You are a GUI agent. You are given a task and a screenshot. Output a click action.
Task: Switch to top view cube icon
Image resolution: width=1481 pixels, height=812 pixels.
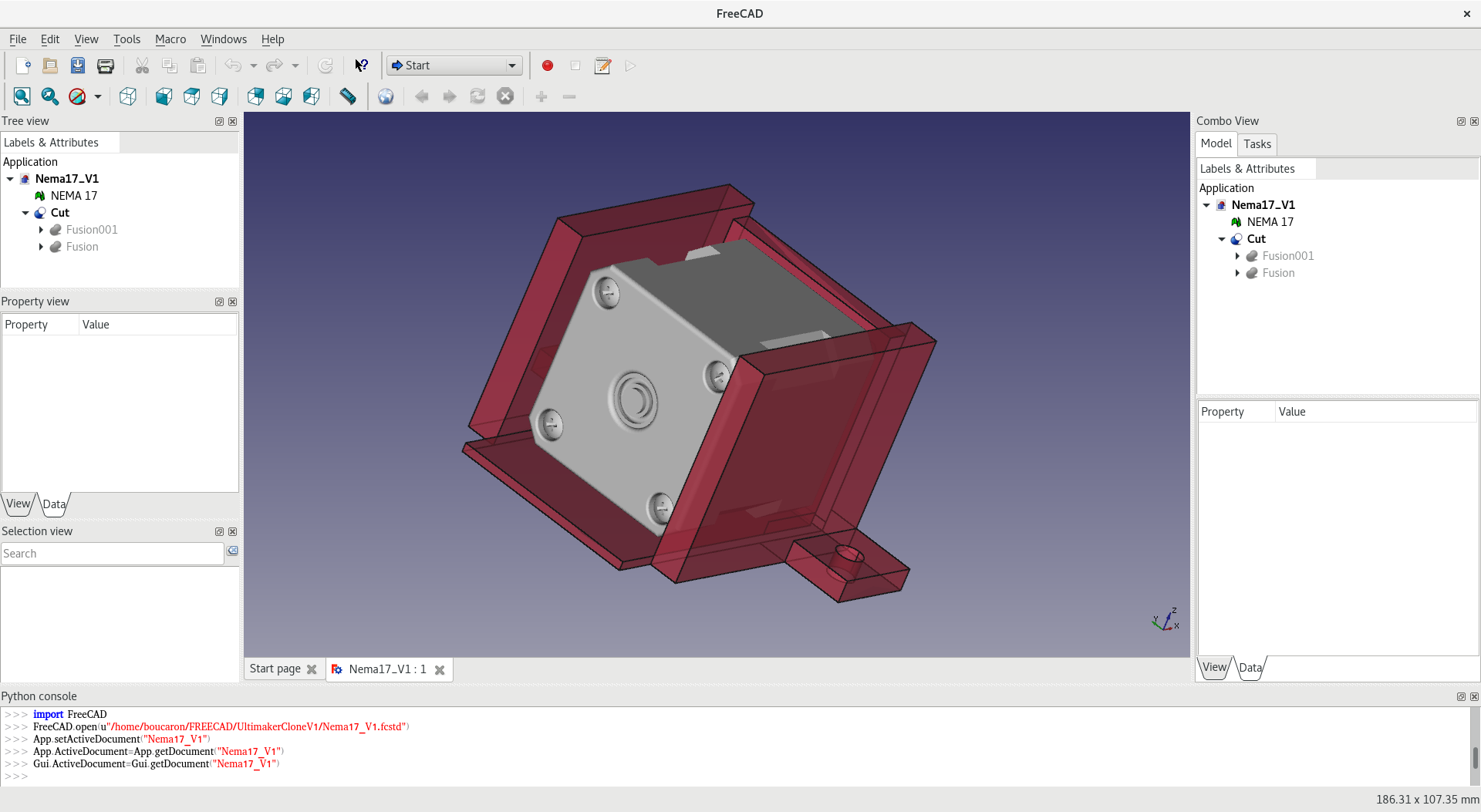(192, 97)
